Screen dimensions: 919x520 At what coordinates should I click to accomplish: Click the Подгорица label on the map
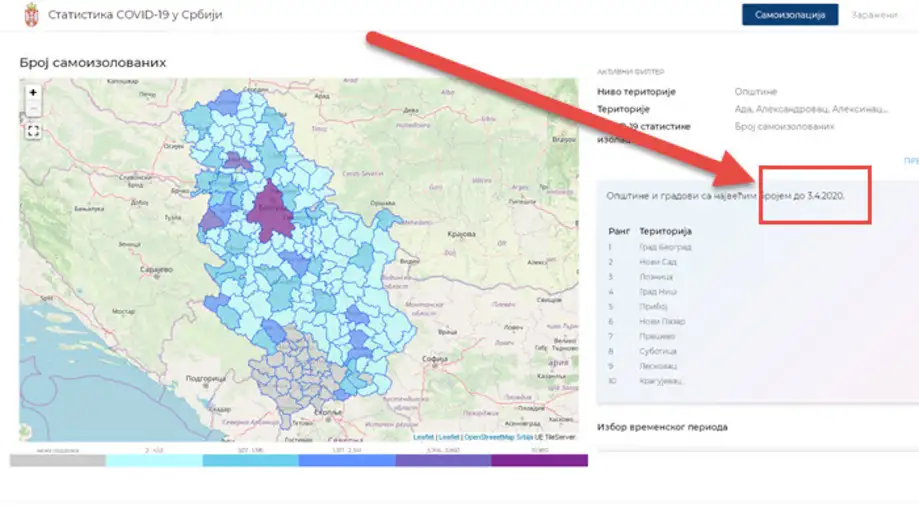[x=206, y=379]
